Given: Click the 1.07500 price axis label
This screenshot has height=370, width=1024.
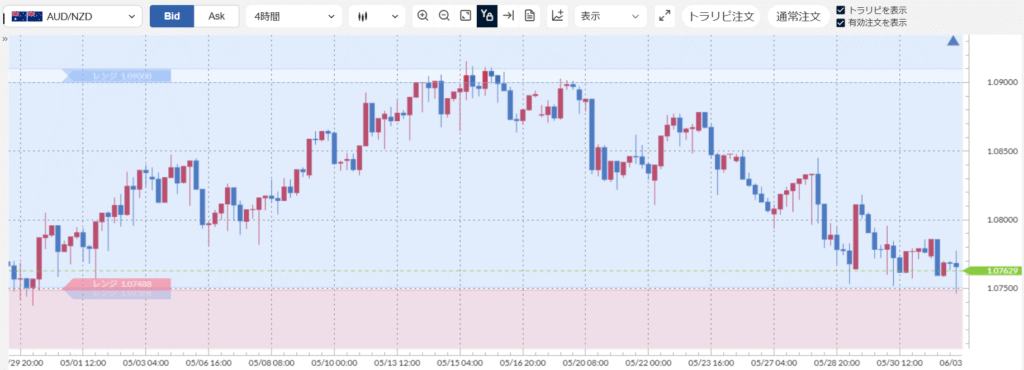Looking at the screenshot, I should pos(1003,288).
